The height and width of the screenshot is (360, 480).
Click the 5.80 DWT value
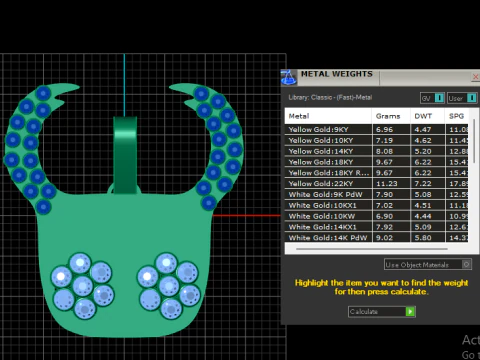pyautogui.click(x=423, y=238)
